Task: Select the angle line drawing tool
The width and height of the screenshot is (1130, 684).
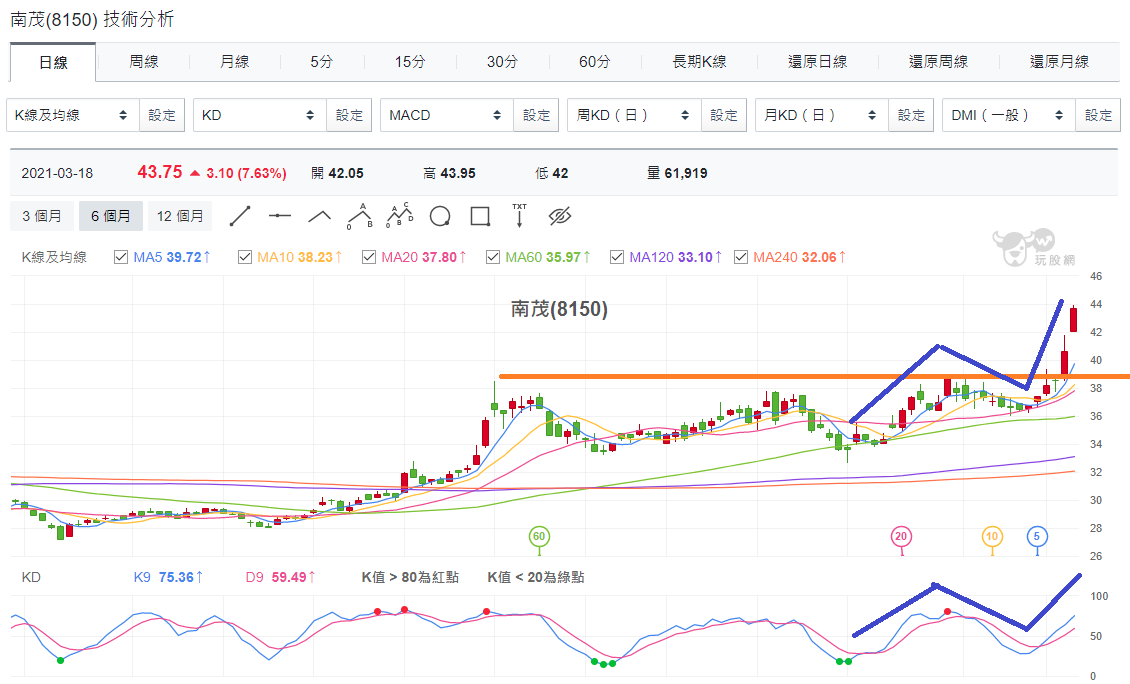Action: (319, 216)
